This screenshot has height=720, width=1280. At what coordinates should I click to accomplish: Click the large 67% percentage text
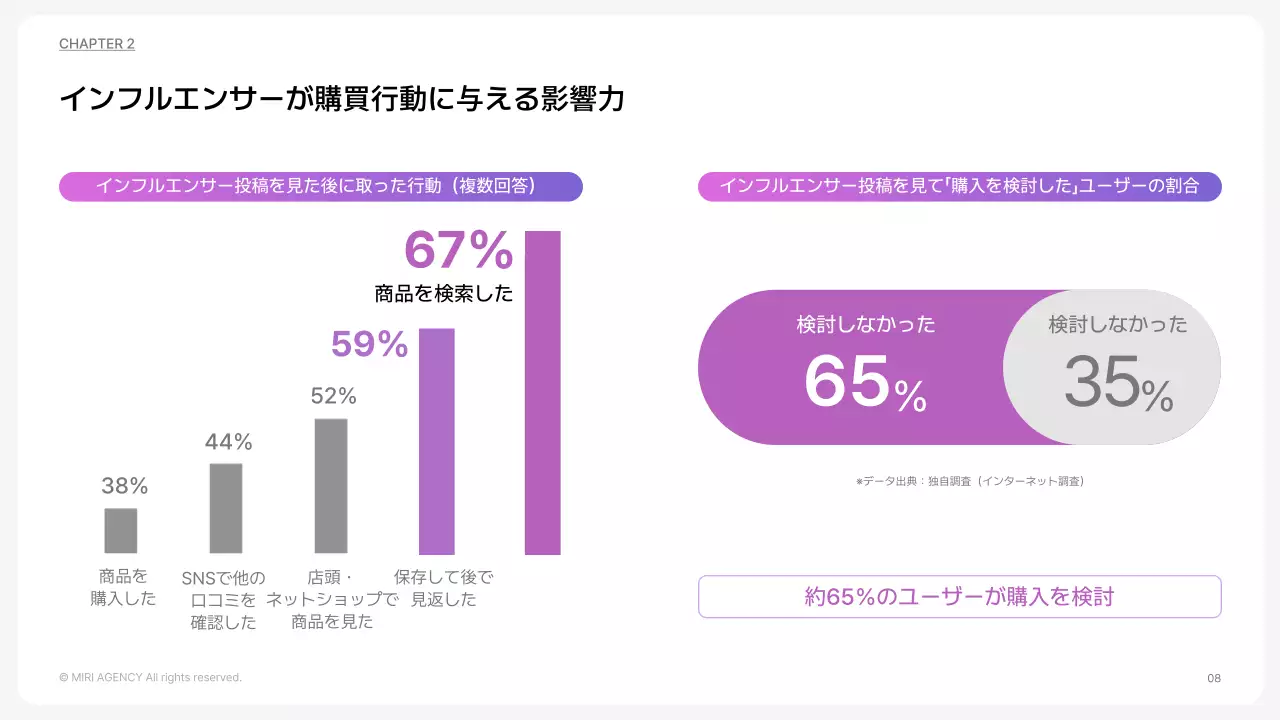[458, 251]
